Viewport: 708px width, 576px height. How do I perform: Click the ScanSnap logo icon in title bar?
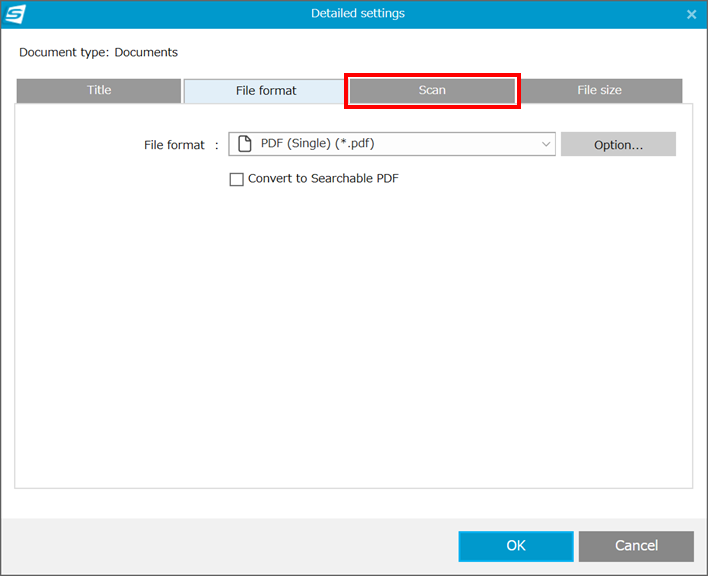[x=15, y=14]
